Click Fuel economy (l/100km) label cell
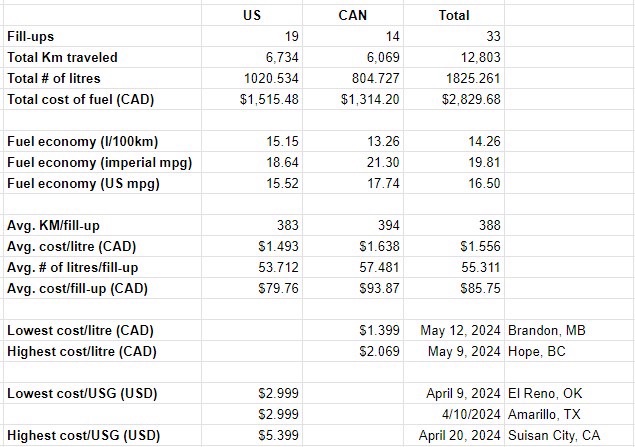The width and height of the screenshot is (635, 447). [x=102, y=141]
